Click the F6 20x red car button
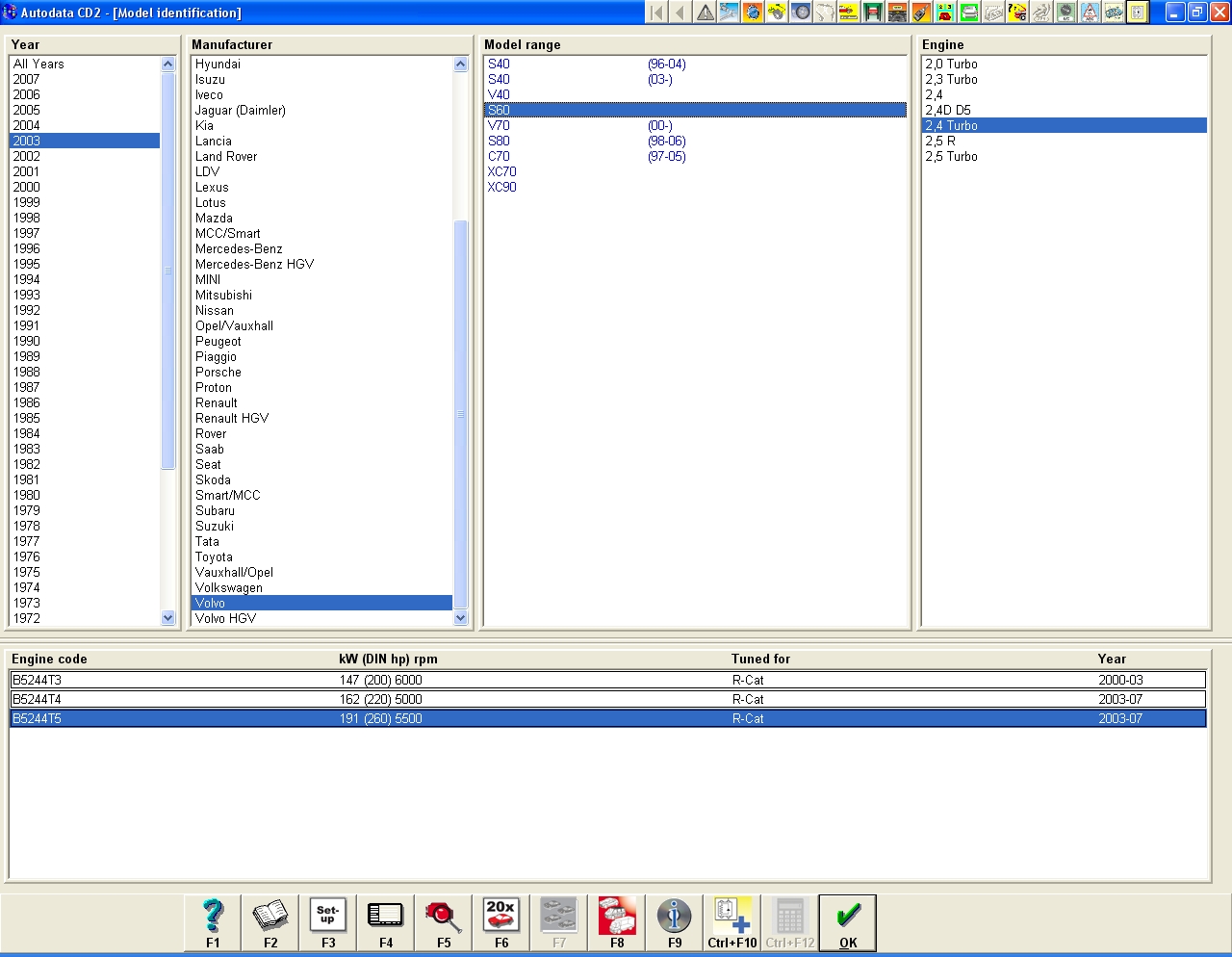This screenshot has width=1232, height=957. pyautogui.click(x=501, y=922)
